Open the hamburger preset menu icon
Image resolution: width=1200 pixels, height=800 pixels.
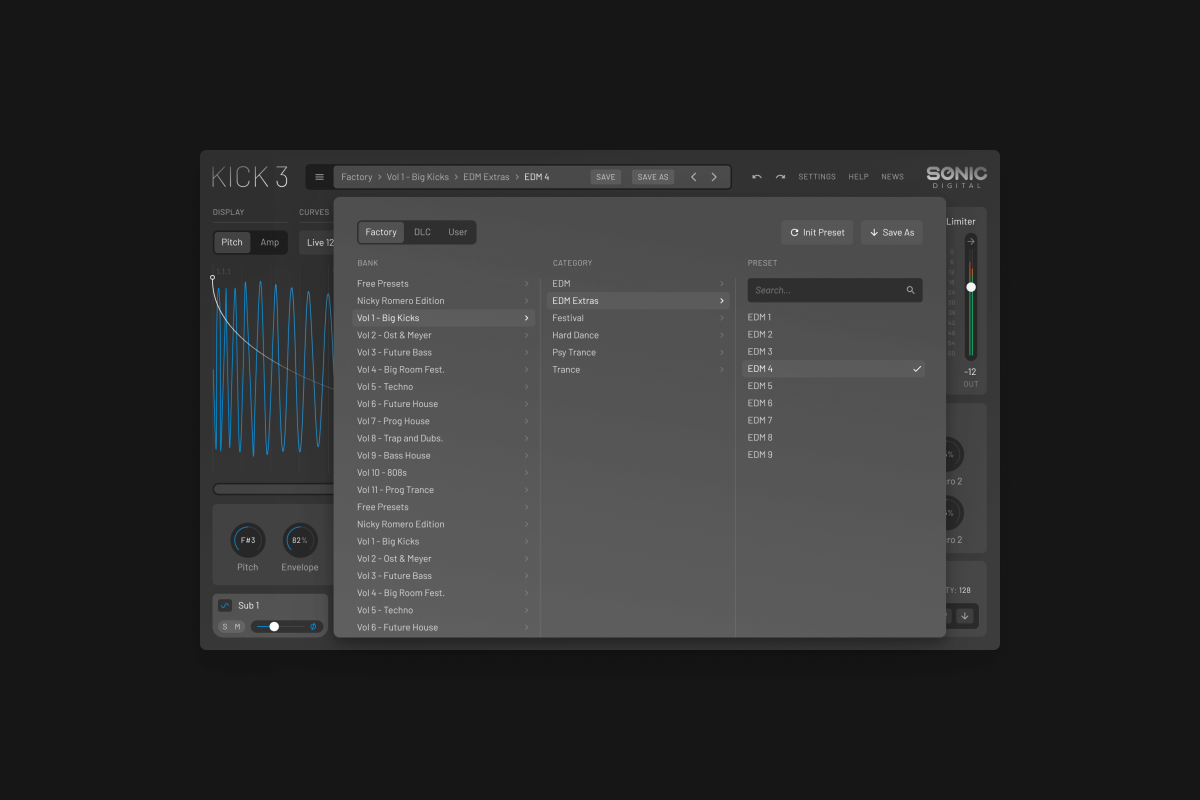tap(319, 177)
